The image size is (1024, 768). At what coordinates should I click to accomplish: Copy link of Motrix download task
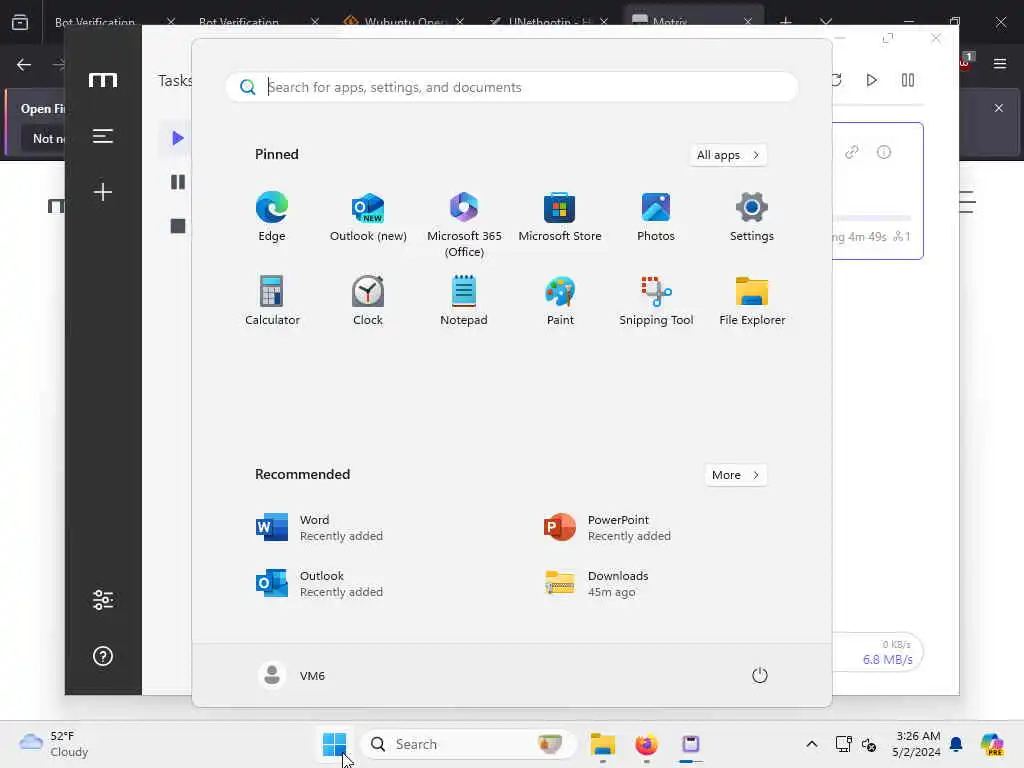click(852, 152)
